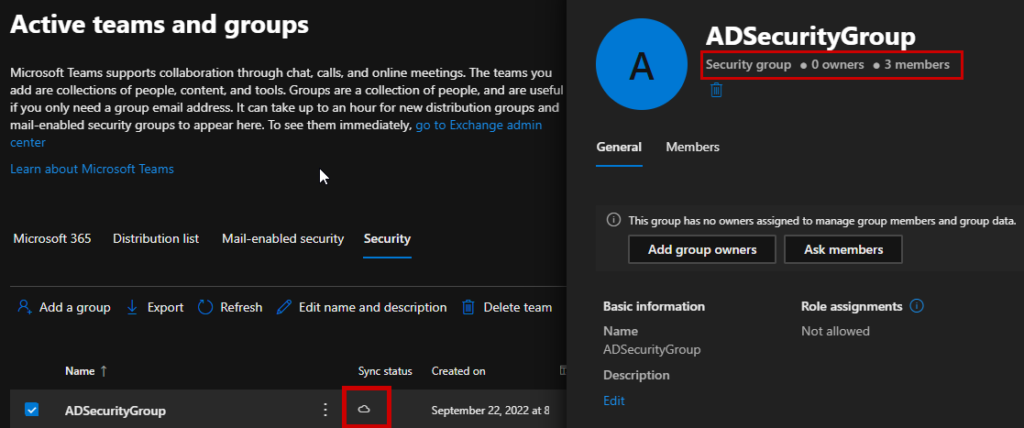Viewport: 1024px width, 428px height.
Task: Click the Add a group person icon
Action: (24, 307)
